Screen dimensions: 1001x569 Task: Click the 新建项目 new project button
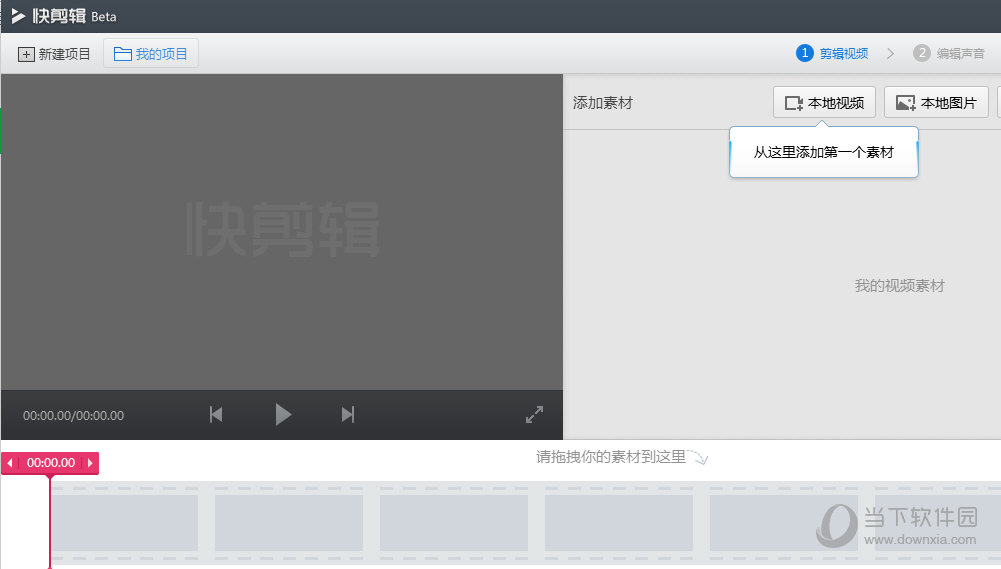pos(54,54)
